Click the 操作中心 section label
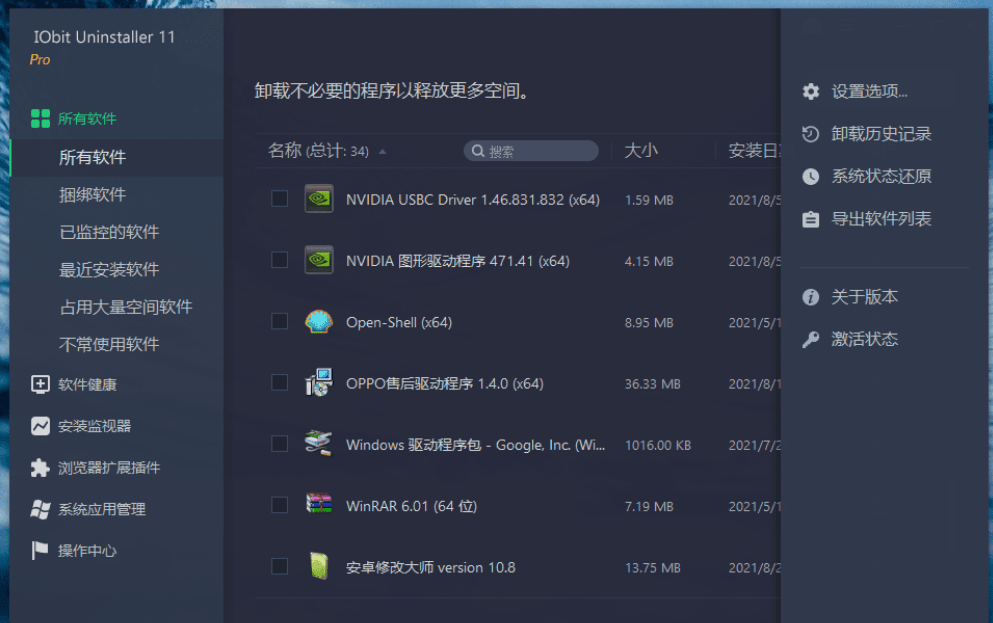Image resolution: width=993 pixels, height=623 pixels. coord(87,551)
